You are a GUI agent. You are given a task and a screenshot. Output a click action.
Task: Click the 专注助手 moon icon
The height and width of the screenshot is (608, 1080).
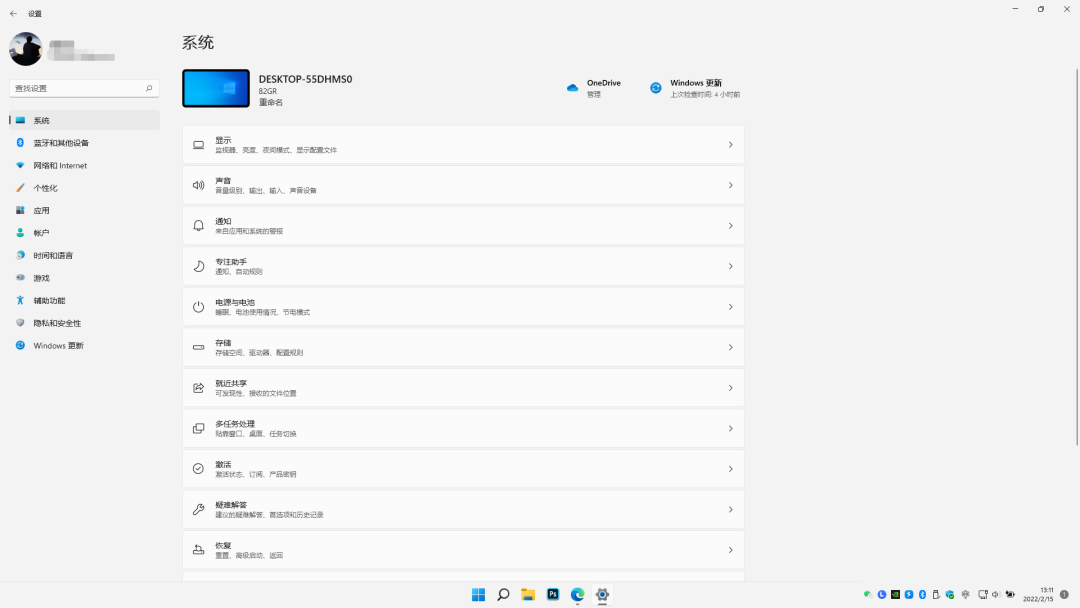[198, 266]
